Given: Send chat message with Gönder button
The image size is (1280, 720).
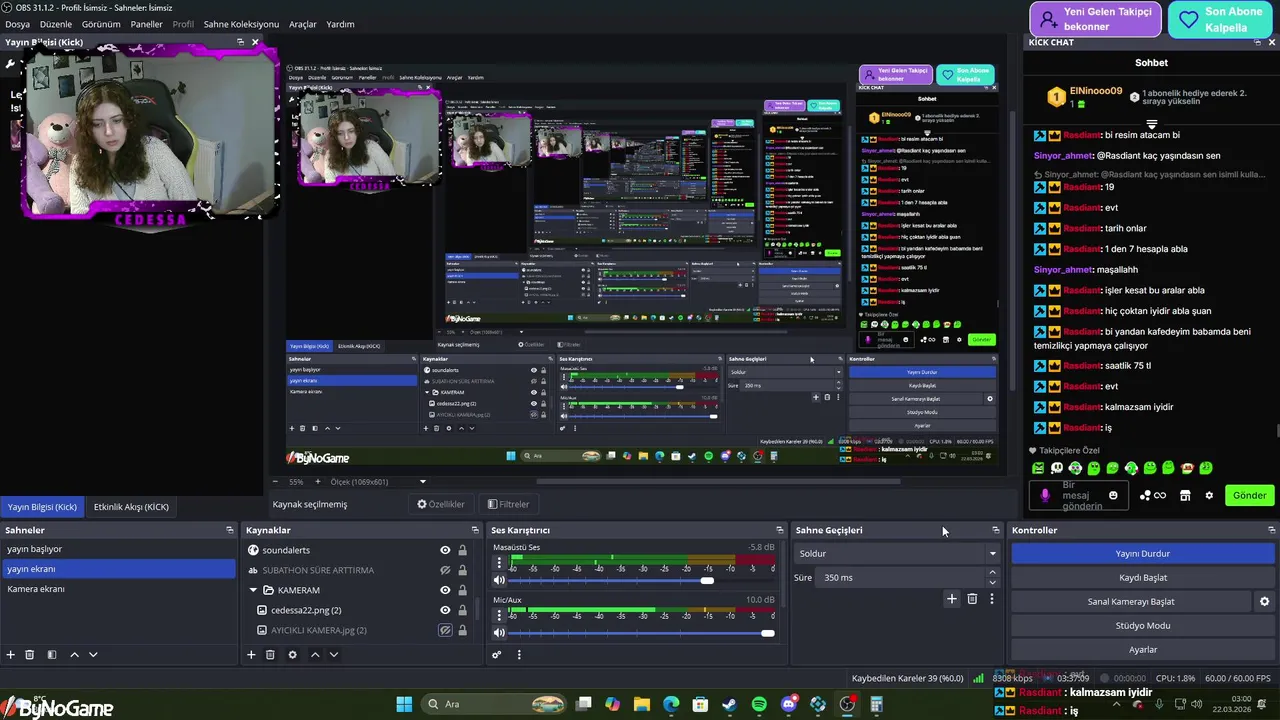Looking at the screenshot, I should coord(1249,495).
